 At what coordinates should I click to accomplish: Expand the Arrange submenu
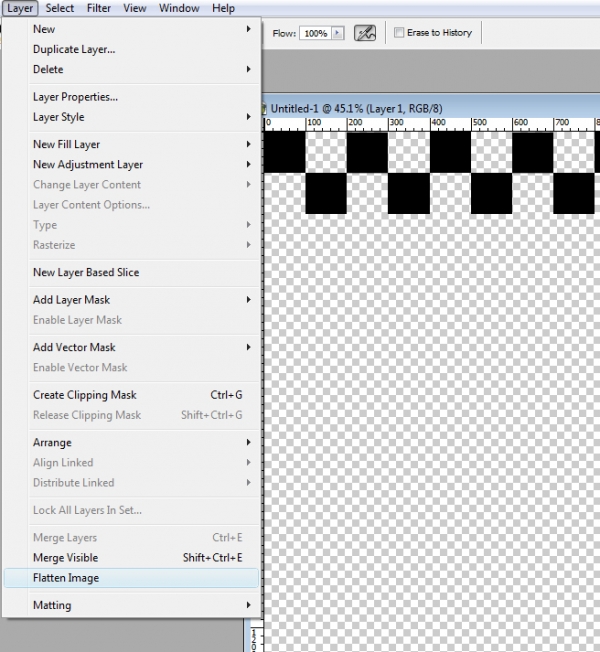click(x=131, y=442)
